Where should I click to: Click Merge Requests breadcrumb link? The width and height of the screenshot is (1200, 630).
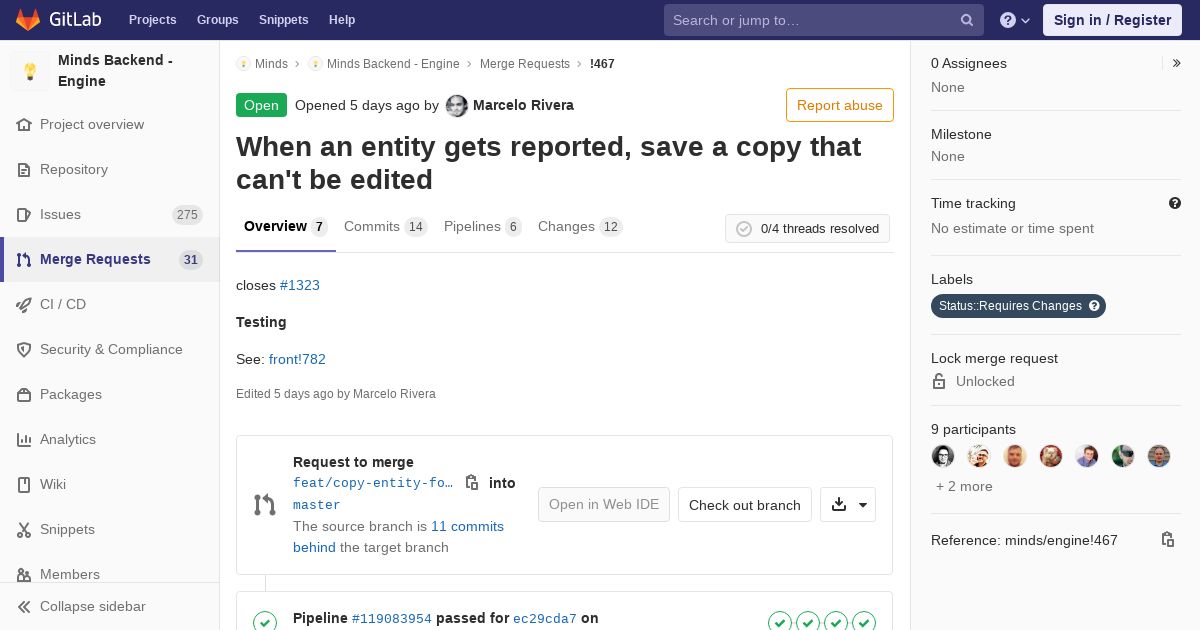pos(525,64)
